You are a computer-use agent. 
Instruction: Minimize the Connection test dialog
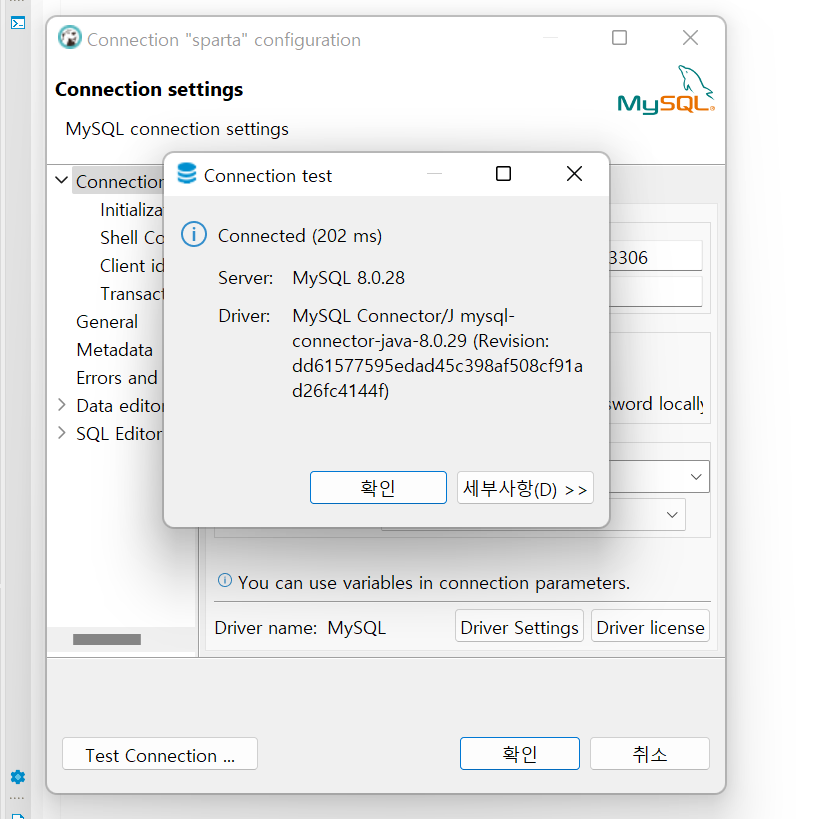pyautogui.click(x=434, y=174)
